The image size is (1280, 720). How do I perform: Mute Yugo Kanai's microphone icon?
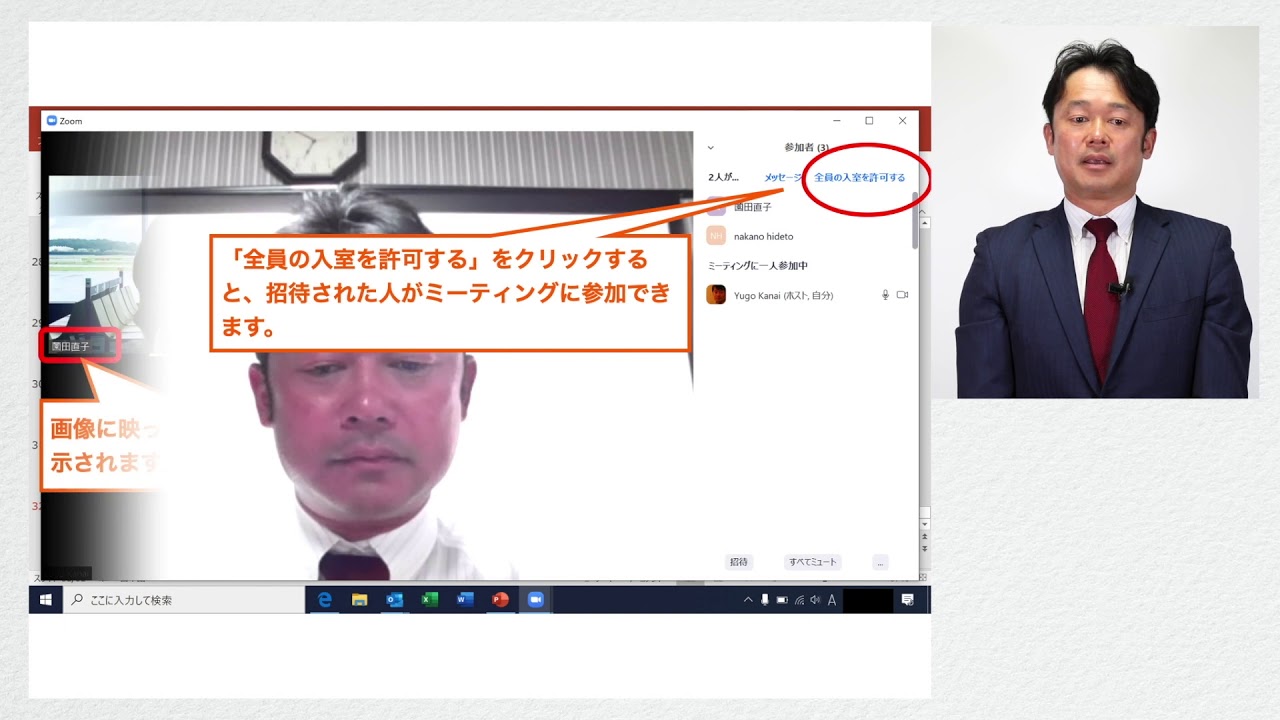(x=885, y=295)
